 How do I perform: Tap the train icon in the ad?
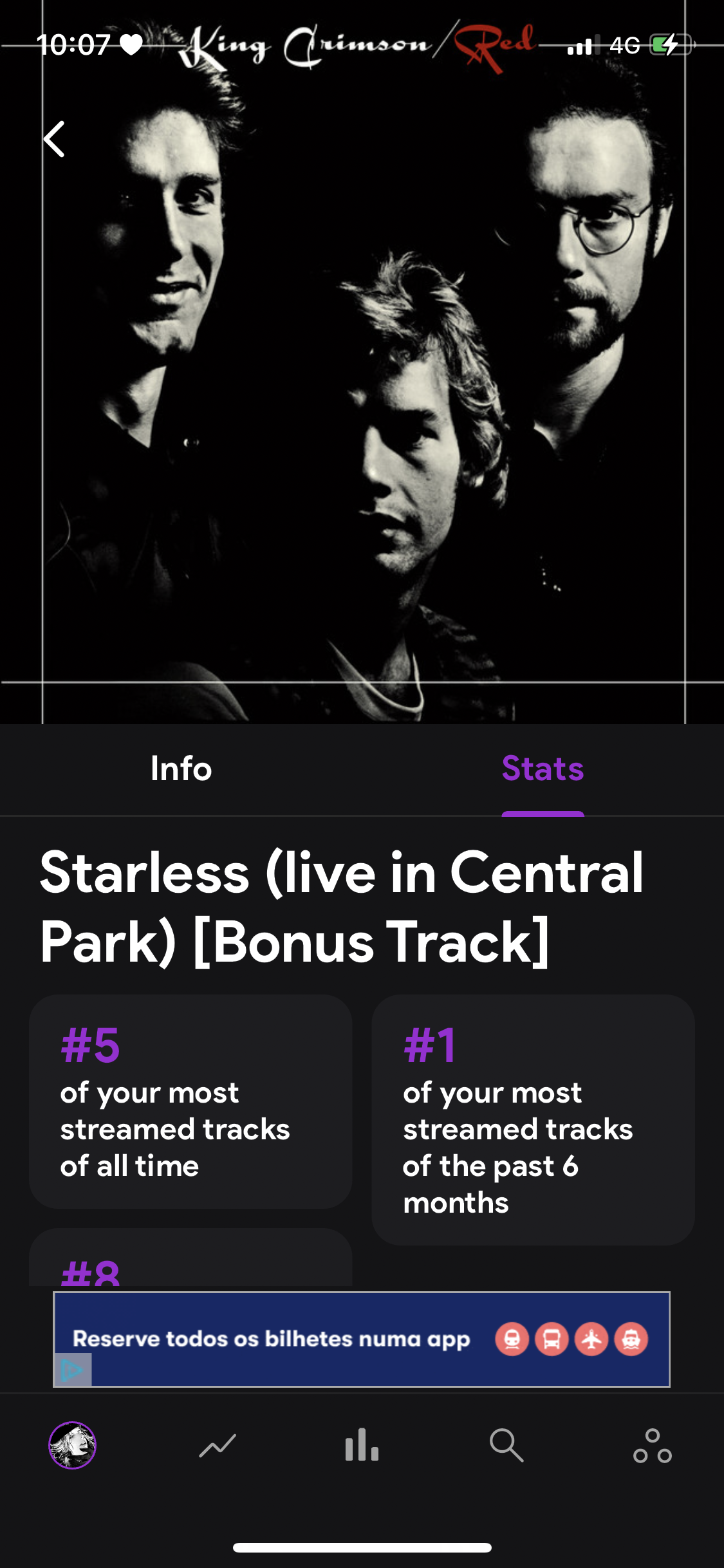(512, 1339)
